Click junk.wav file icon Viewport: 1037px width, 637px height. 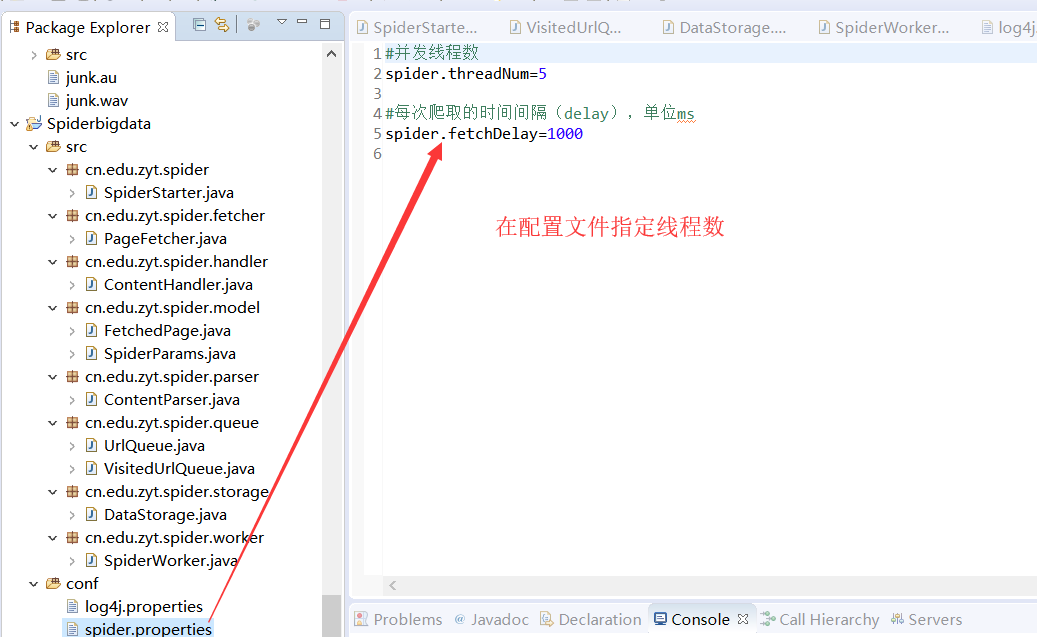[54, 101]
